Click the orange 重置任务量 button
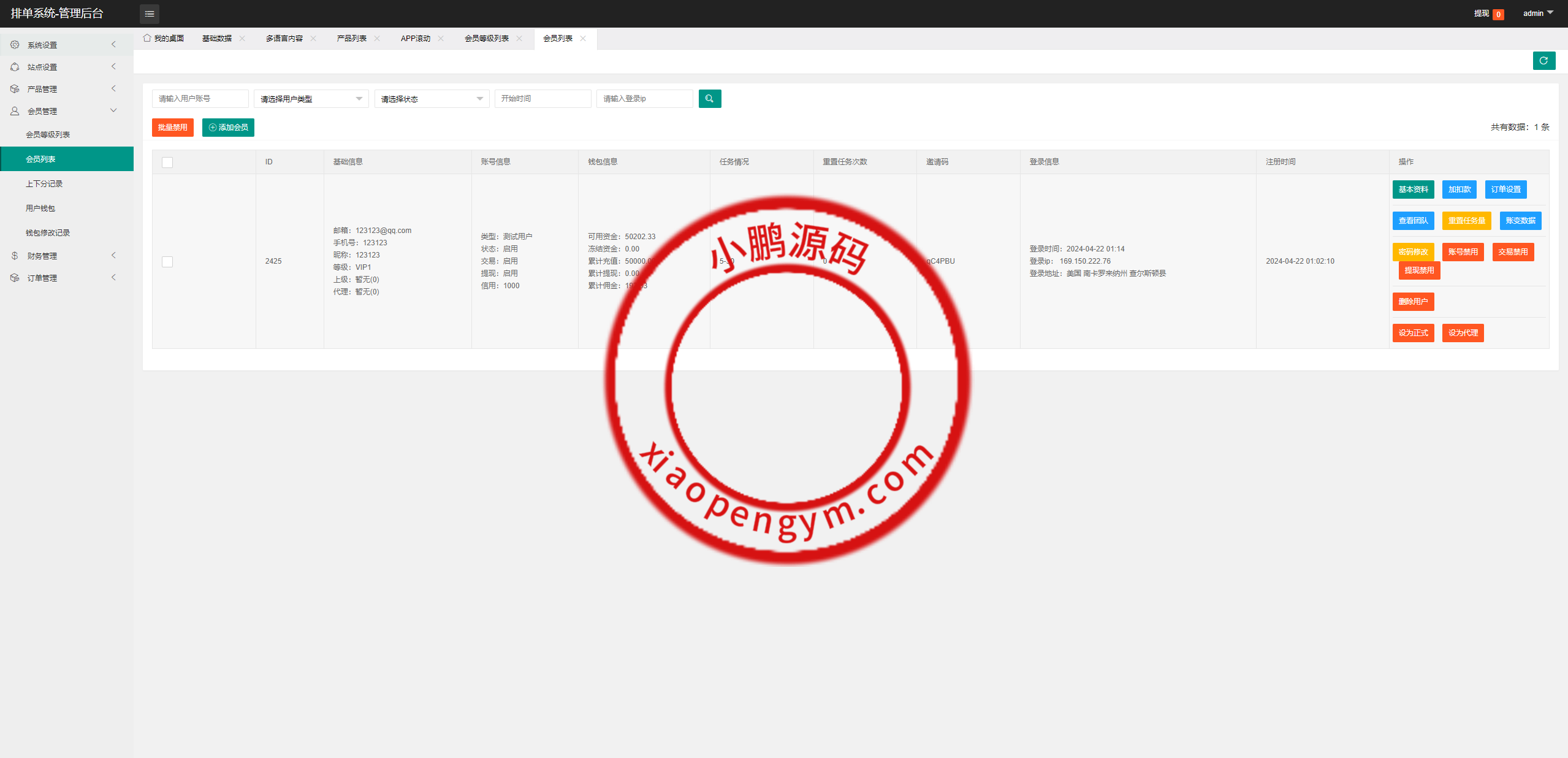 point(1466,221)
